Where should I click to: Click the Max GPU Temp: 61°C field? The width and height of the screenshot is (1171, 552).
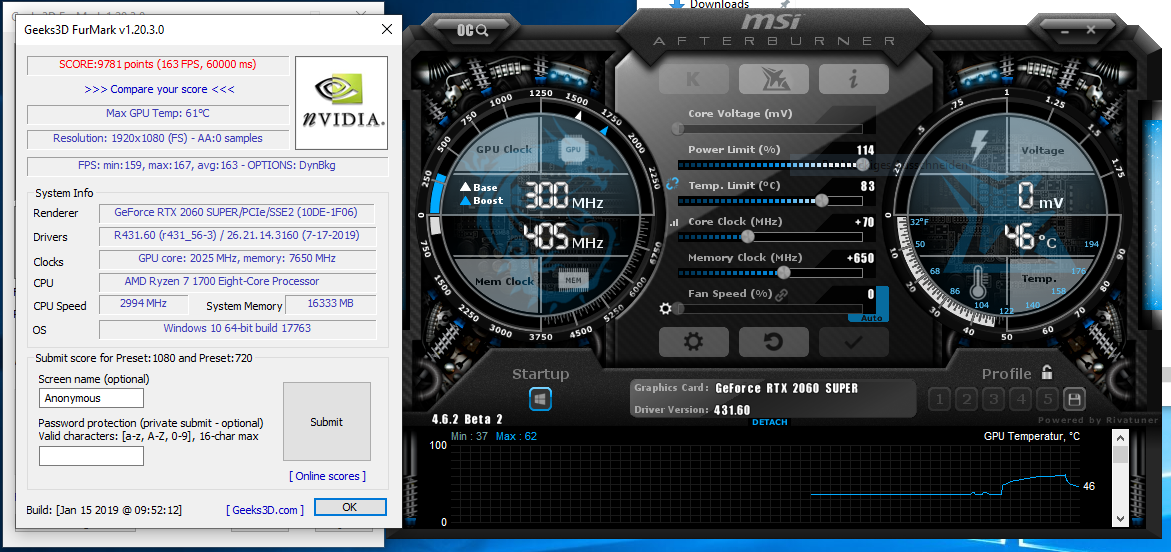(x=158, y=114)
